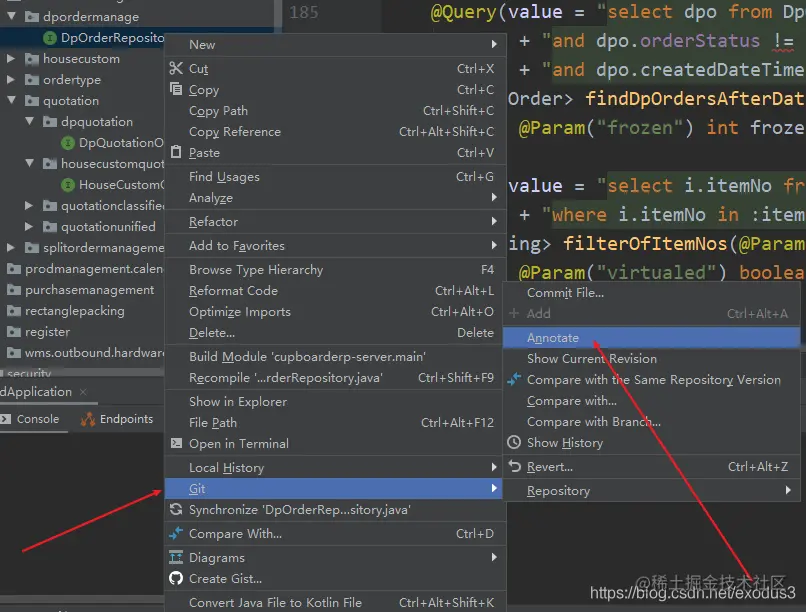Choose Build Module 'cupboarderp-server.main'
Viewport: 806px width, 612px height.
click(x=334, y=357)
